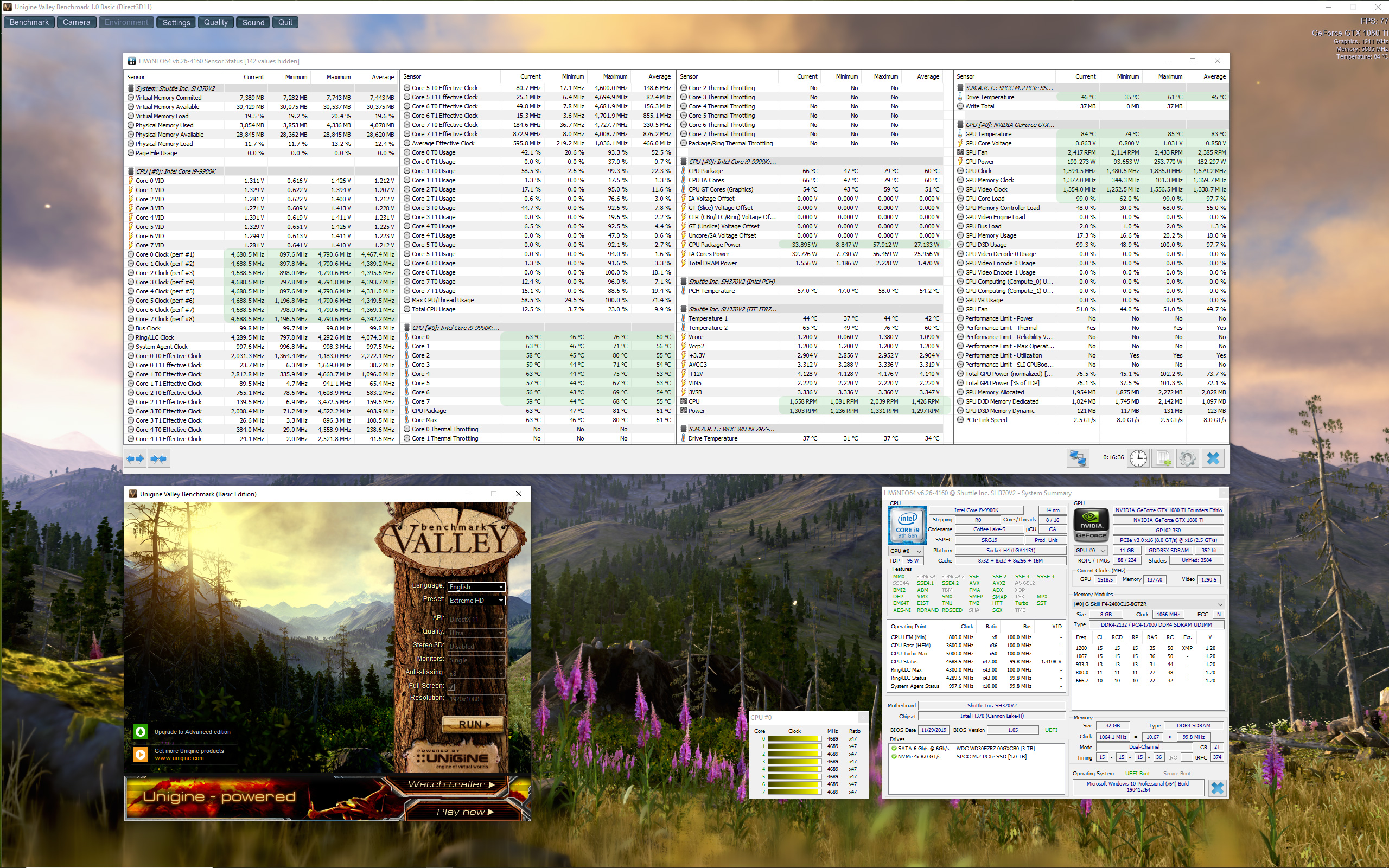
Task: Click the GPU [#0]: NVIDIA GeForce GTX section icon
Action: pyautogui.click(x=961, y=125)
